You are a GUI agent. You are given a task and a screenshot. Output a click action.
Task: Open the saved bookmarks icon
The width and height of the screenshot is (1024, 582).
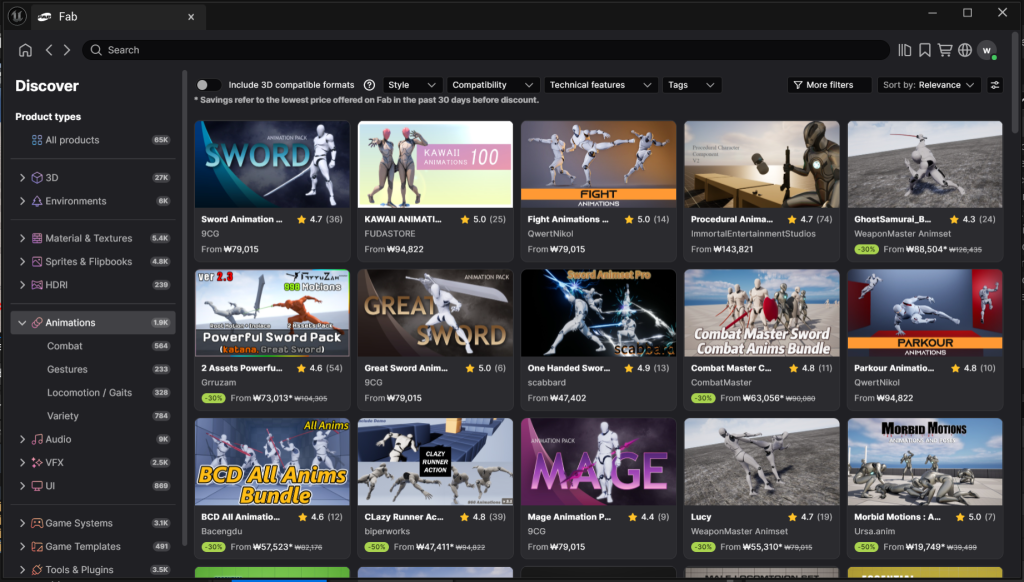925,50
